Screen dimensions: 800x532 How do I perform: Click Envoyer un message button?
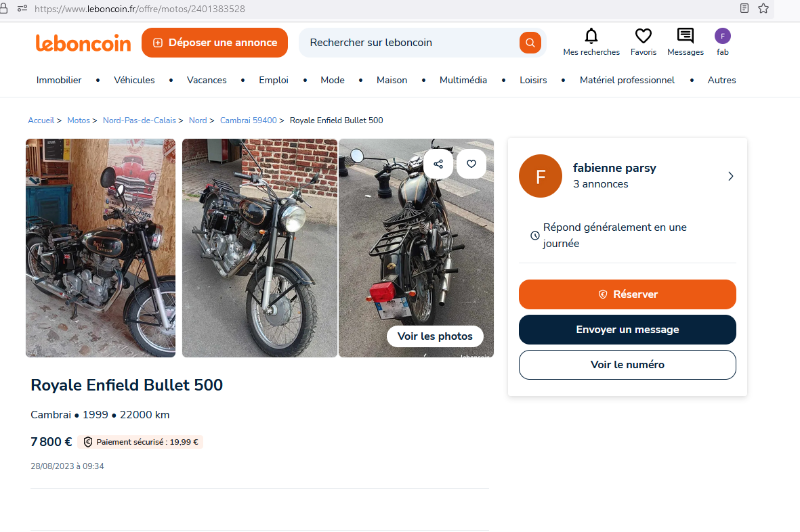(x=627, y=330)
